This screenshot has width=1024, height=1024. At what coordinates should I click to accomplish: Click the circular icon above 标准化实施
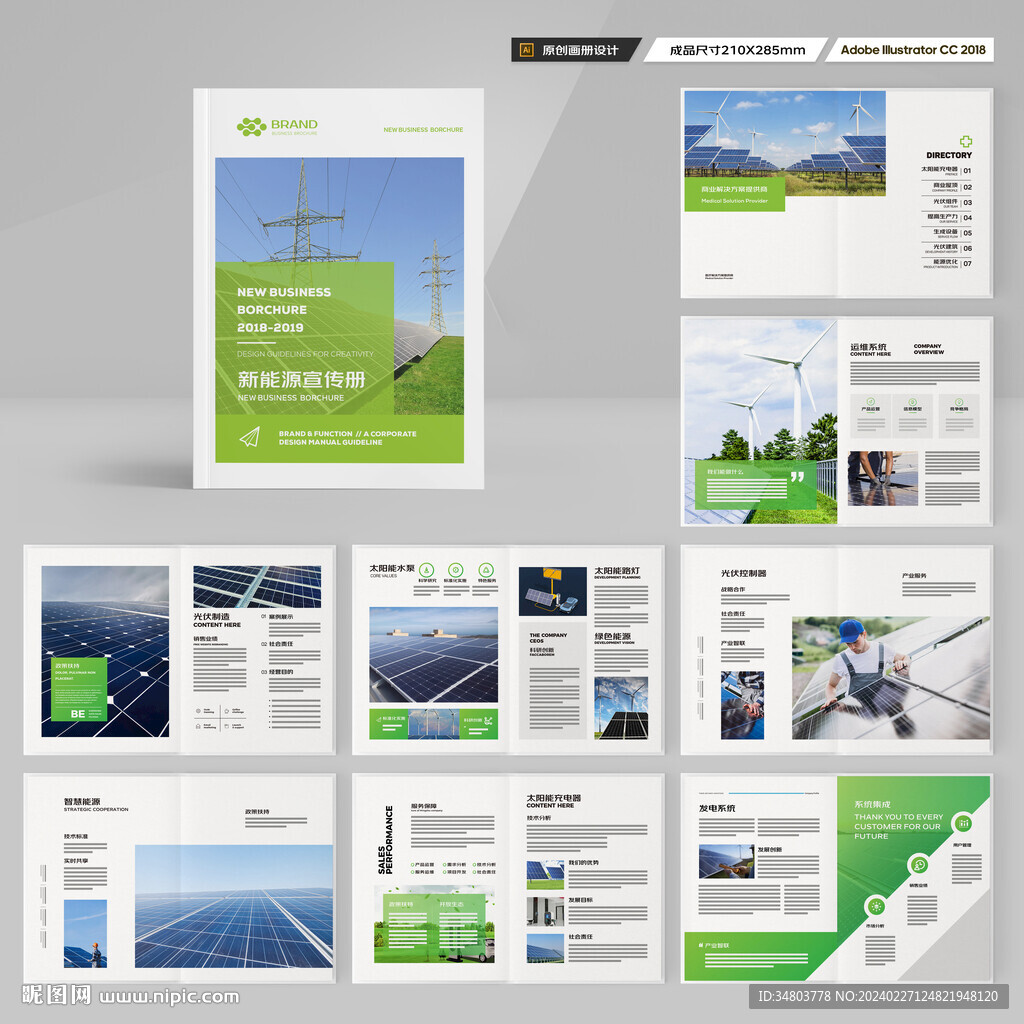click(x=456, y=569)
